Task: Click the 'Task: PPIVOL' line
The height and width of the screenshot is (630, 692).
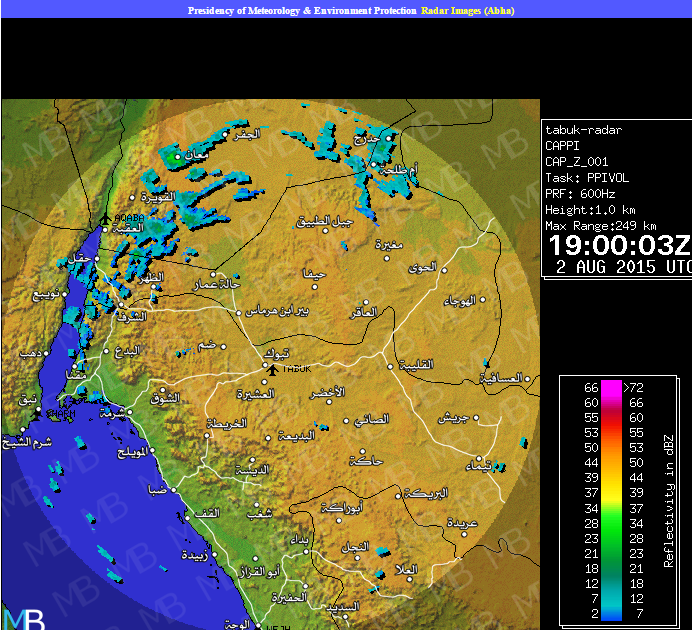Action: (x=587, y=178)
